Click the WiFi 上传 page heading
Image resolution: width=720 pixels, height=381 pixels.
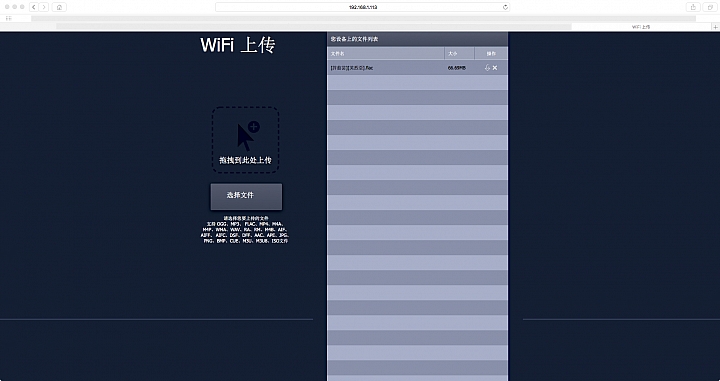[238, 45]
